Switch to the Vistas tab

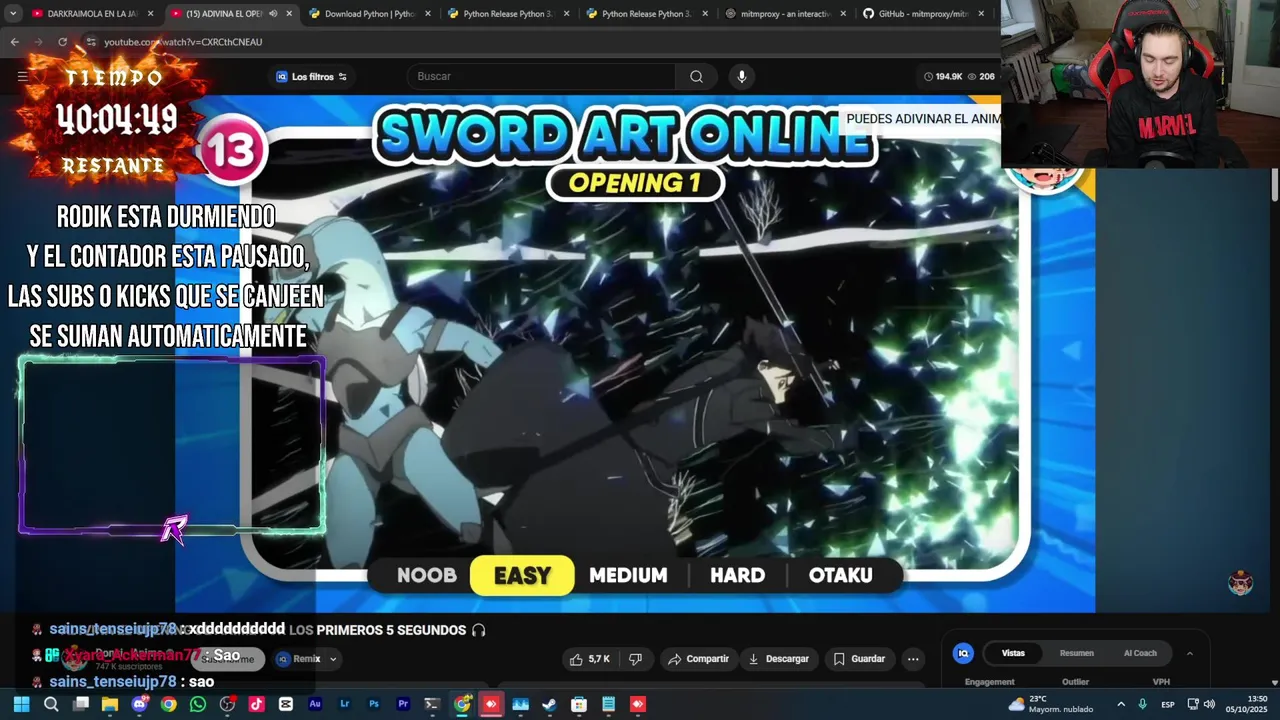pyautogui.click(x=1013, y=653)
